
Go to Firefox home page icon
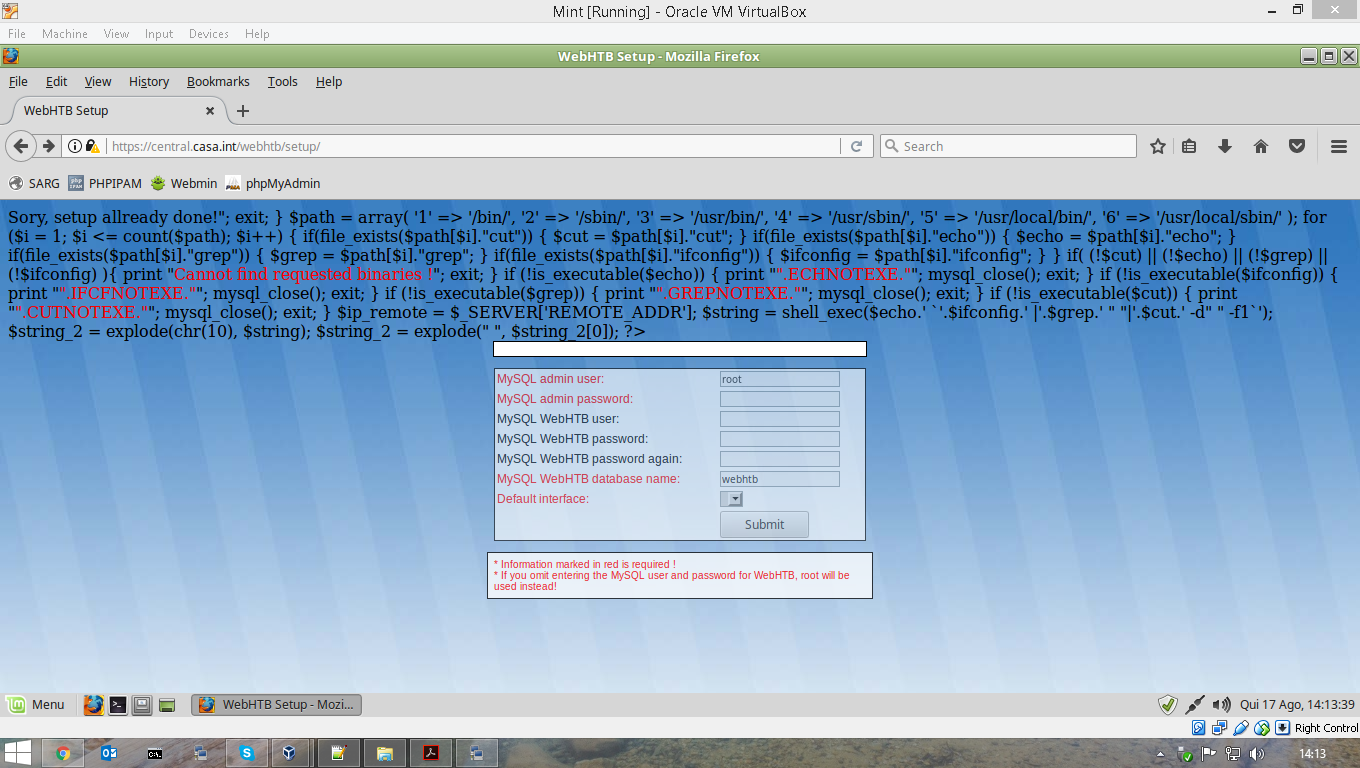coord(1261,146)
